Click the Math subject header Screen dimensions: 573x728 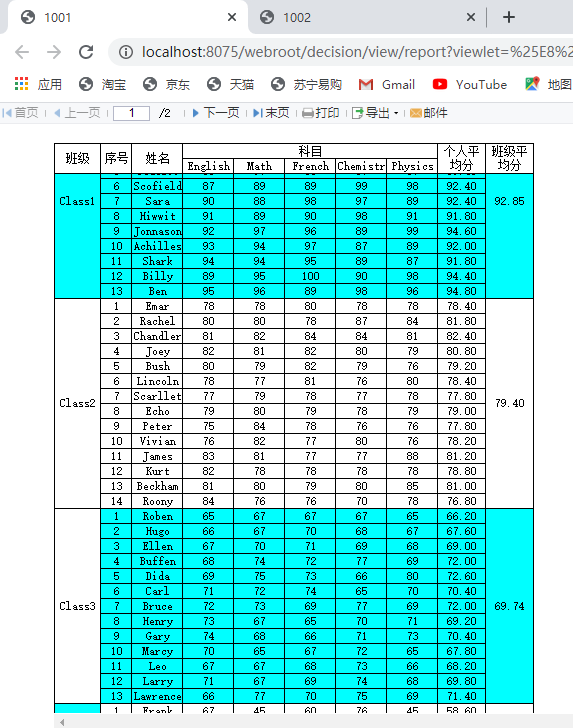(259, 166)
